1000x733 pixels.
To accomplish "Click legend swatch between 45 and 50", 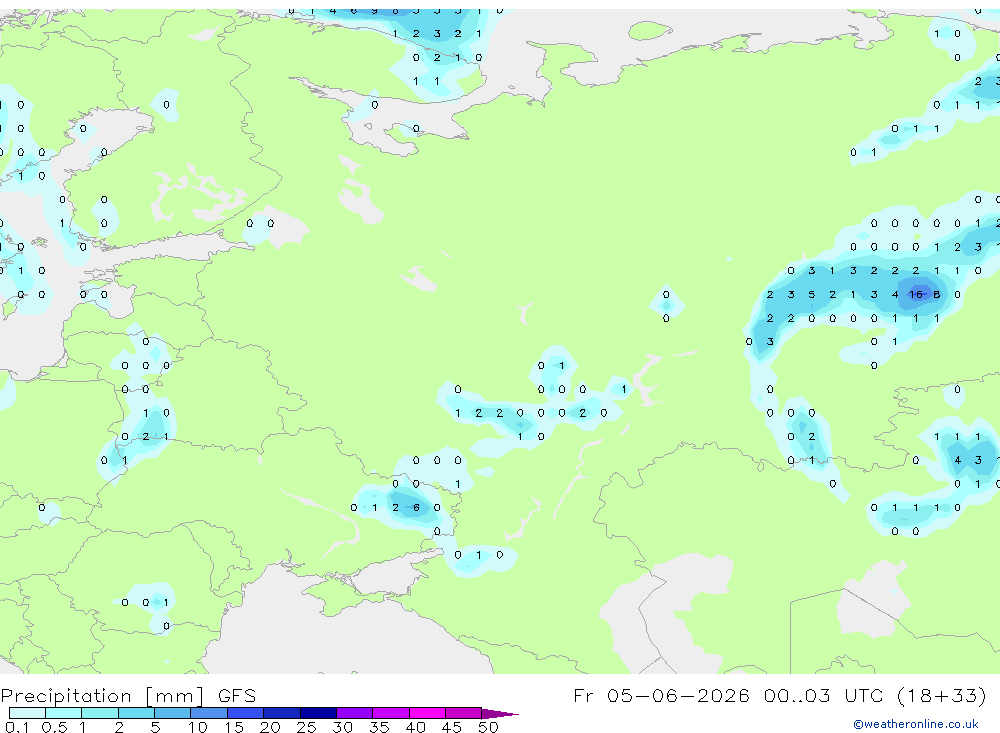I will tap(464, 713).
